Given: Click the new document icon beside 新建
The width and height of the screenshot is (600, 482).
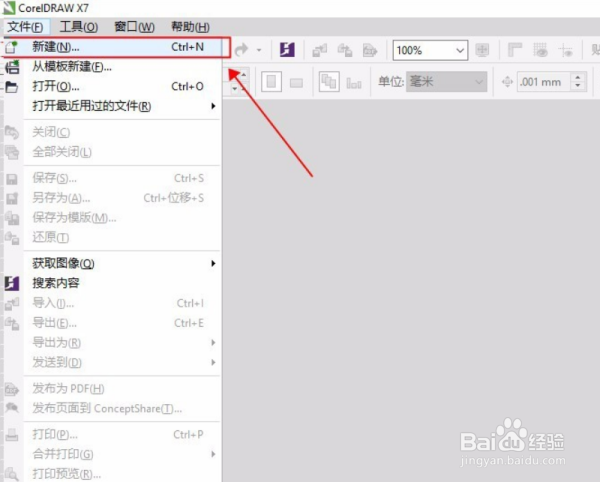Looking at the screenshot, I should (11, 47).
